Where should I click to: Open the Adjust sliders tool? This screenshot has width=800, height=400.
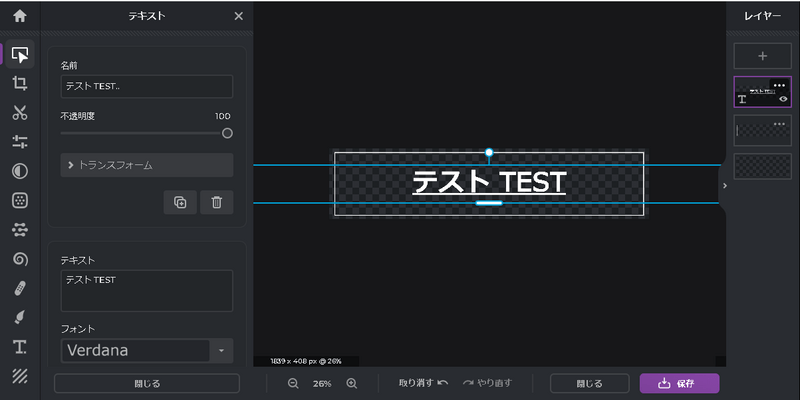pyautogui.click(x=19, y=142)
